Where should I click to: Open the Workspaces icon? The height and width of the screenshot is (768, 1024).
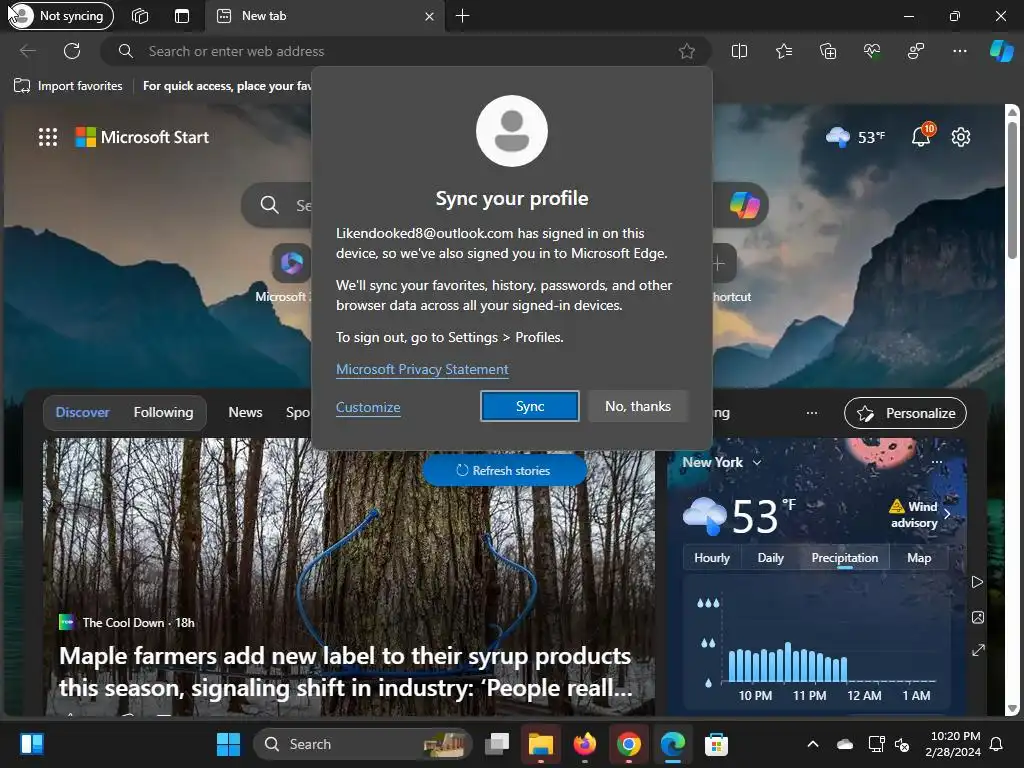140,16
